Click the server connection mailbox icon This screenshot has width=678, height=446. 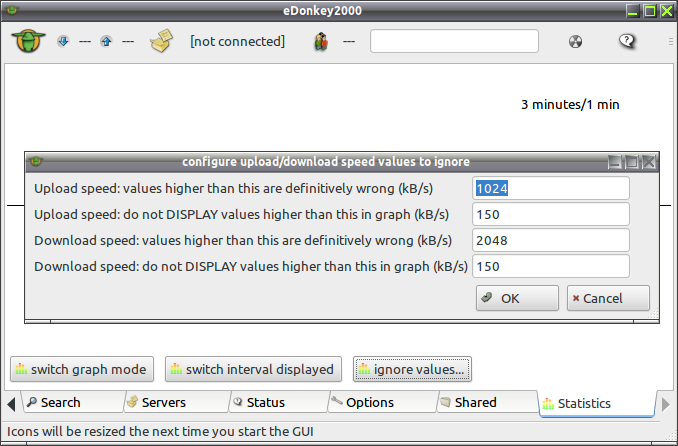pyautogui.click(x=161, y=41)
